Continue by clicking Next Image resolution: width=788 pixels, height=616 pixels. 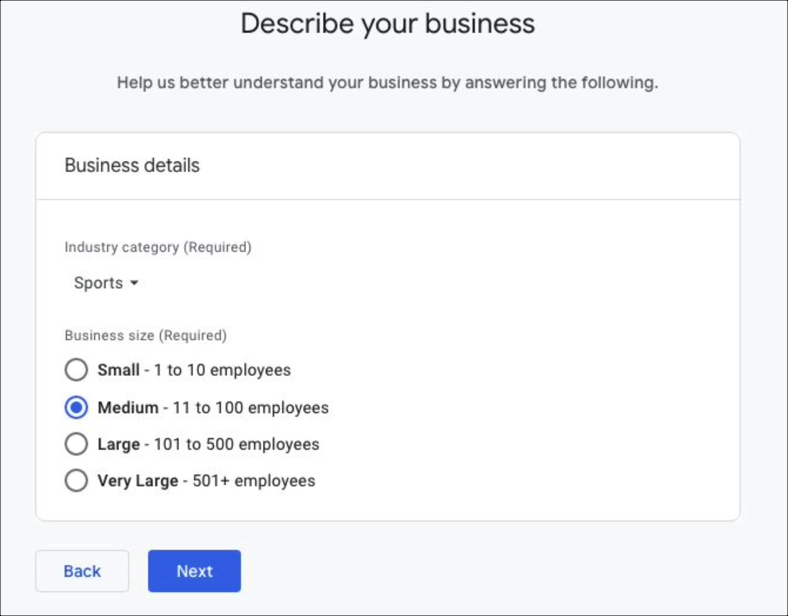pos(194,571)
